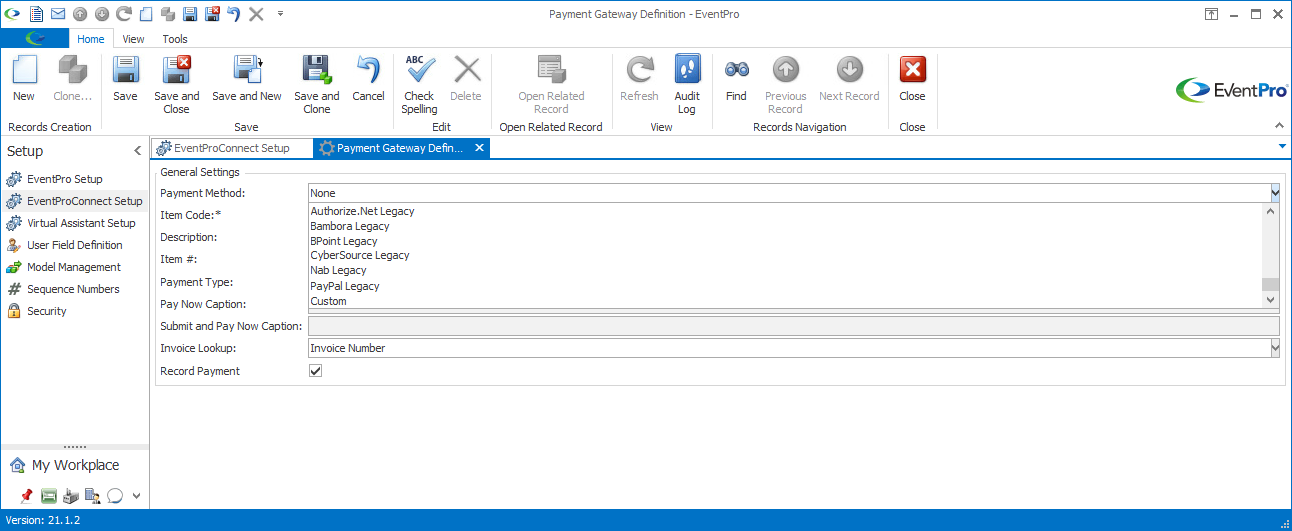Click the Delete ribbon button
The width and height of the screenshot is (1292, 531).
466,79
